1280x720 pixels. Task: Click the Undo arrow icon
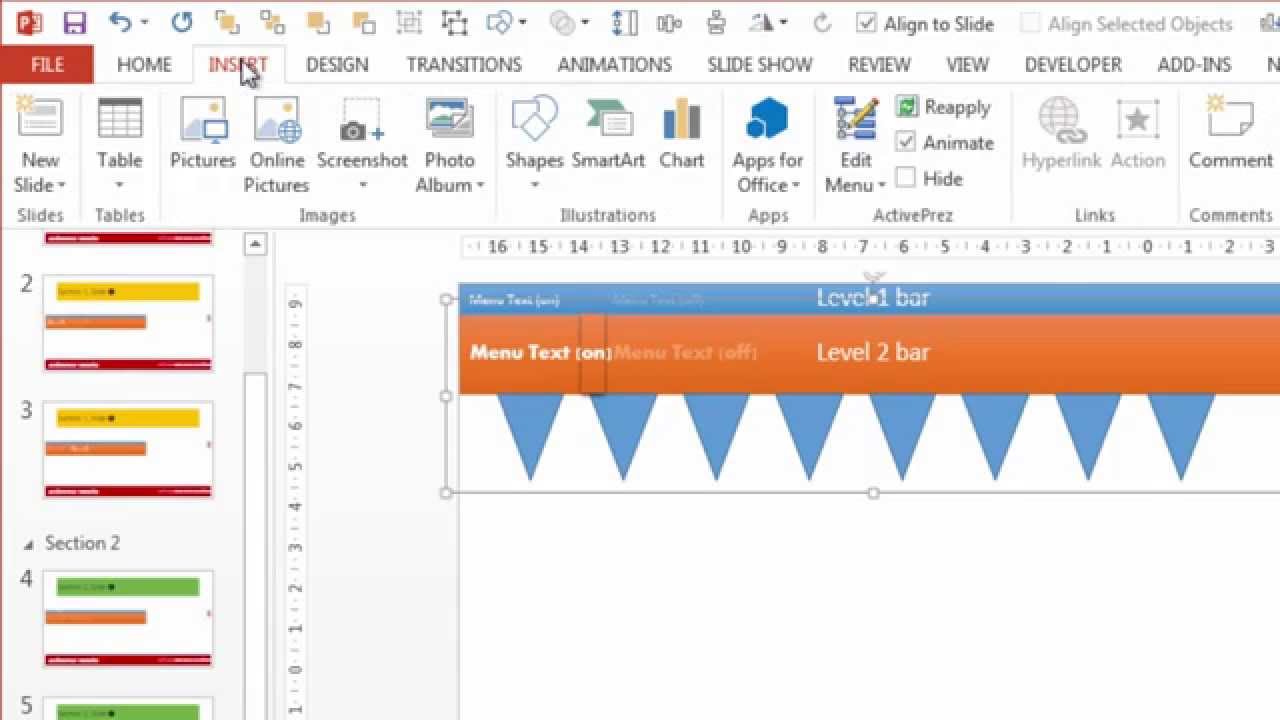click(119, 22)
